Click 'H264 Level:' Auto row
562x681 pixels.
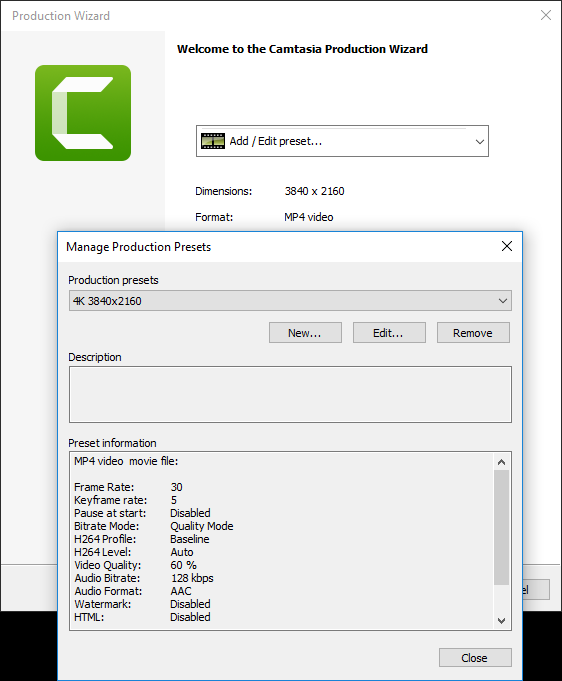tap(134, 552)
